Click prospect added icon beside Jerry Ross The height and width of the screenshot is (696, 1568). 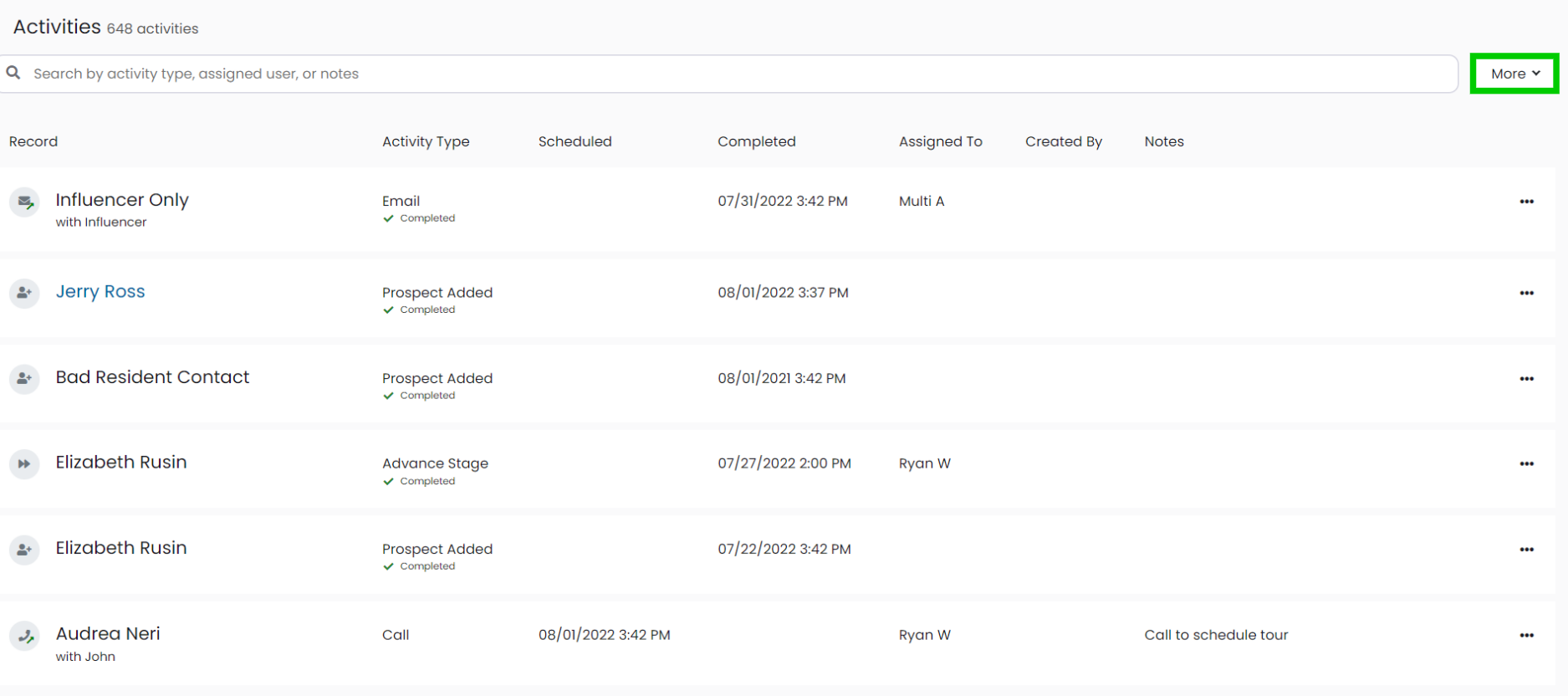tap(25, 293)
